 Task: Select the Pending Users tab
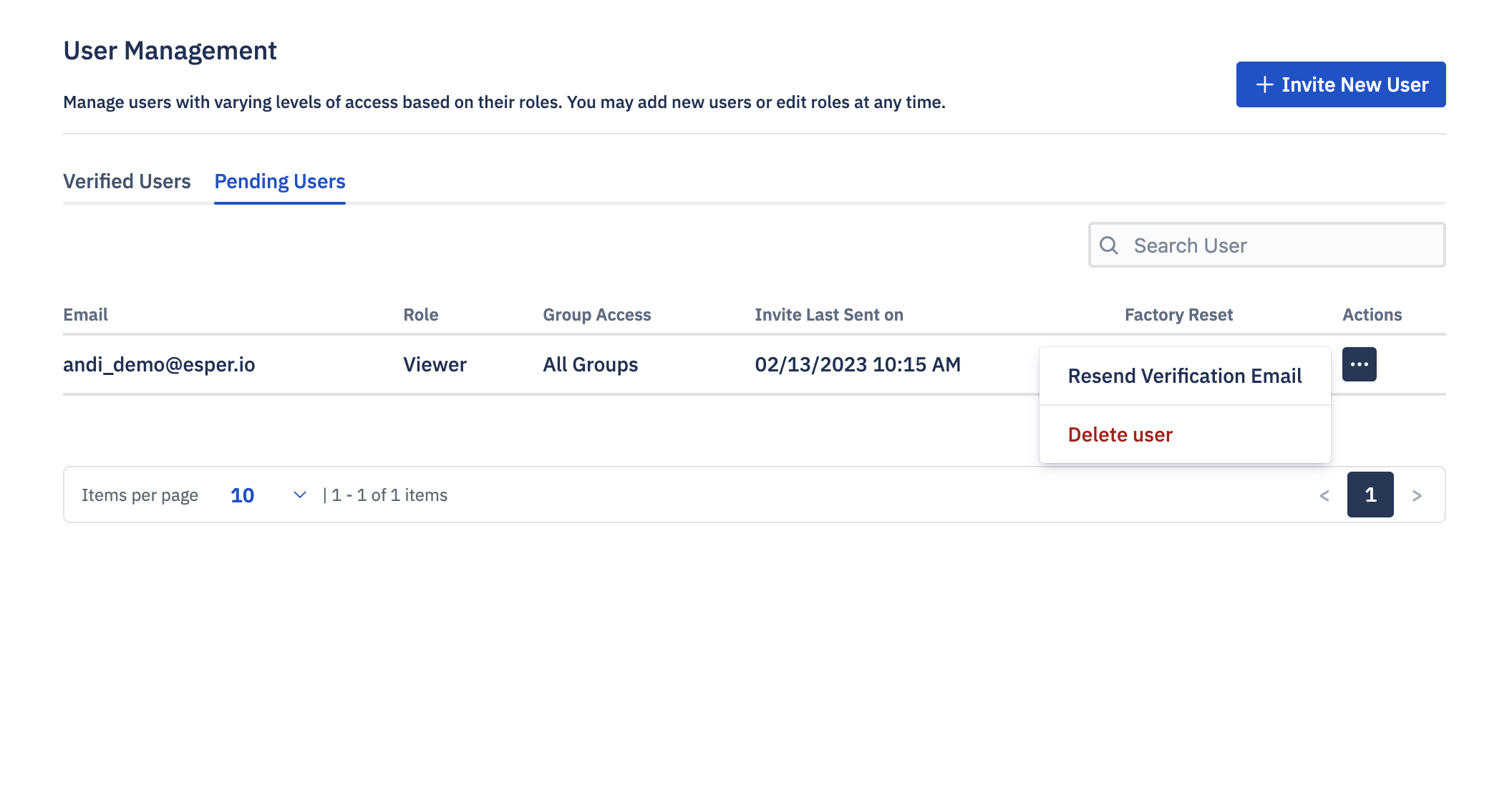(x=280, y=181)
